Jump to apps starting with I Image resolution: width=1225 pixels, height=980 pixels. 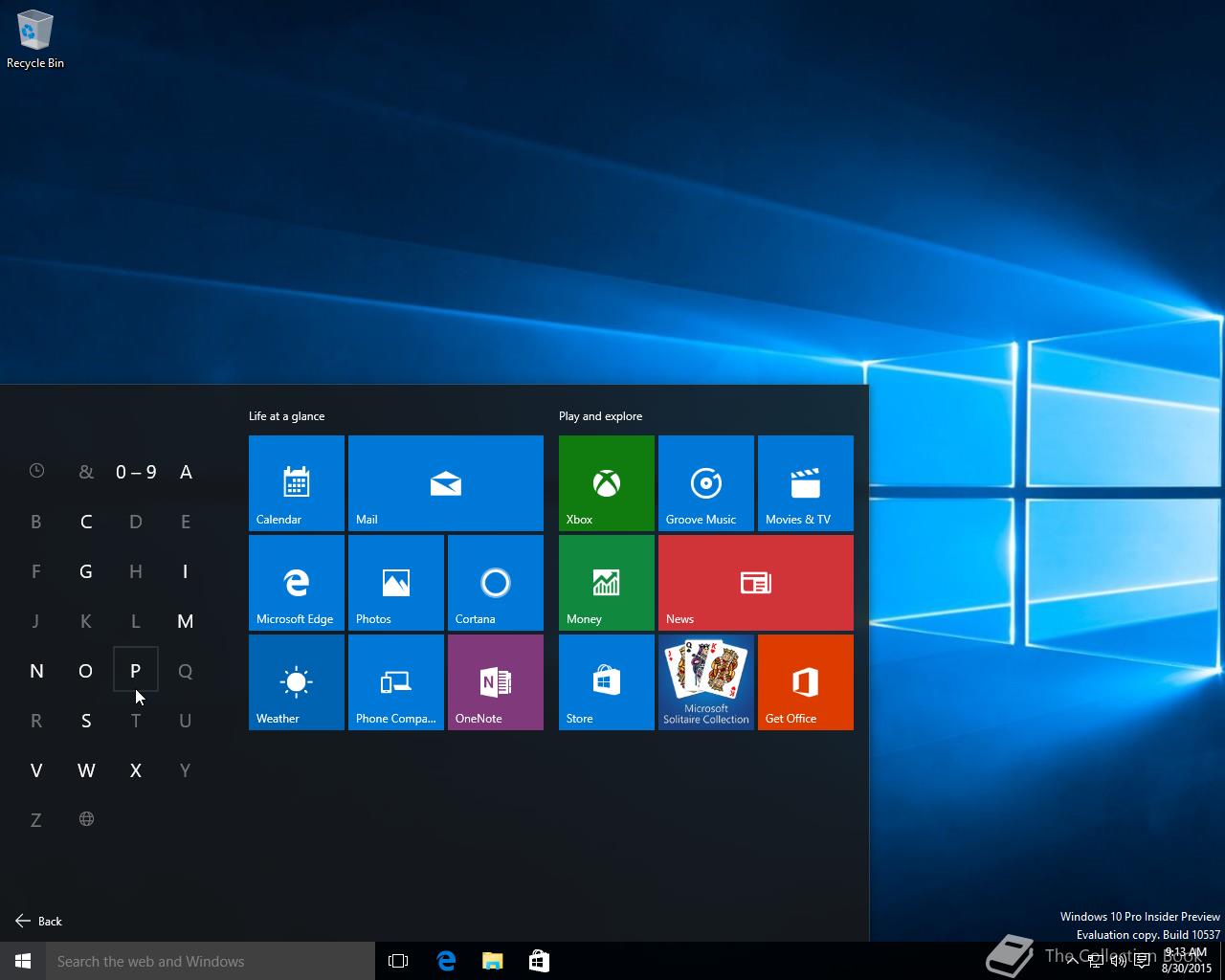[186, 571]
